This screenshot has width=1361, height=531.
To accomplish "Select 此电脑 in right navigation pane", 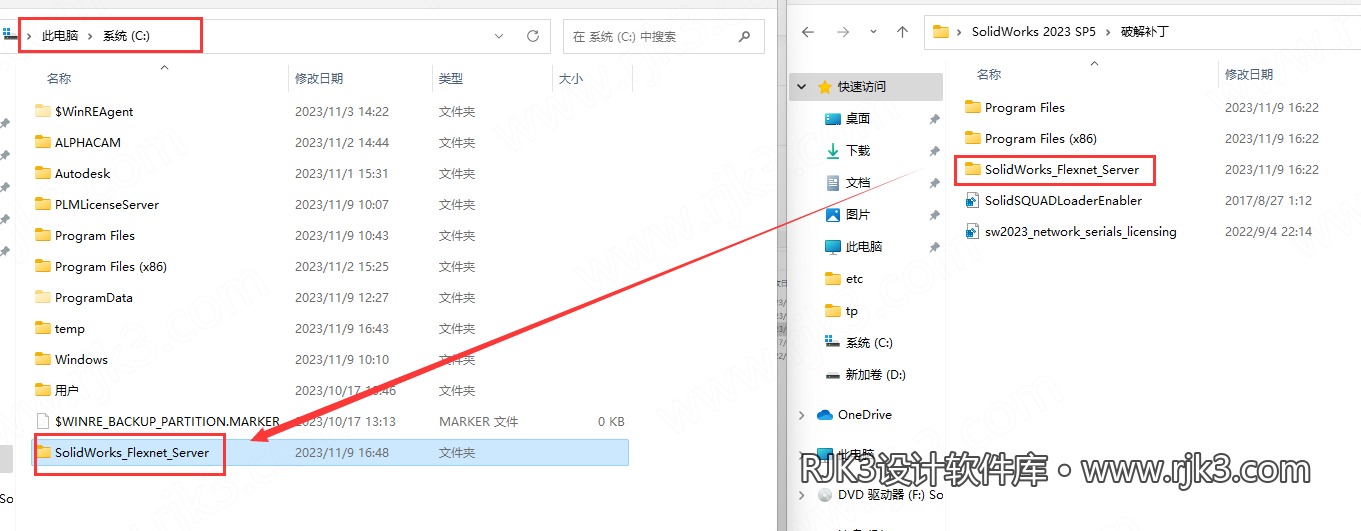I will pos(864,246).
